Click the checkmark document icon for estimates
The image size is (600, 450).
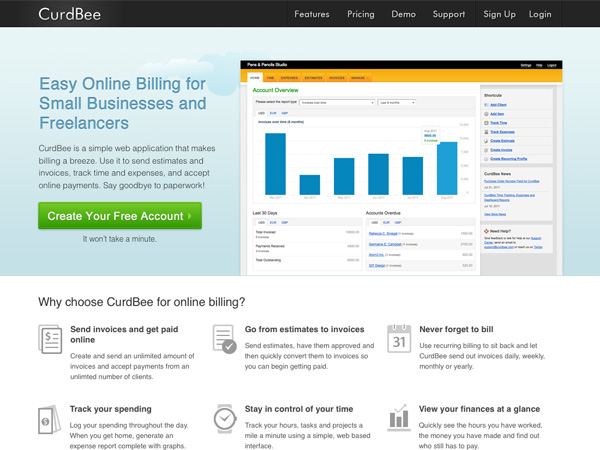click(x=225, y=339)
